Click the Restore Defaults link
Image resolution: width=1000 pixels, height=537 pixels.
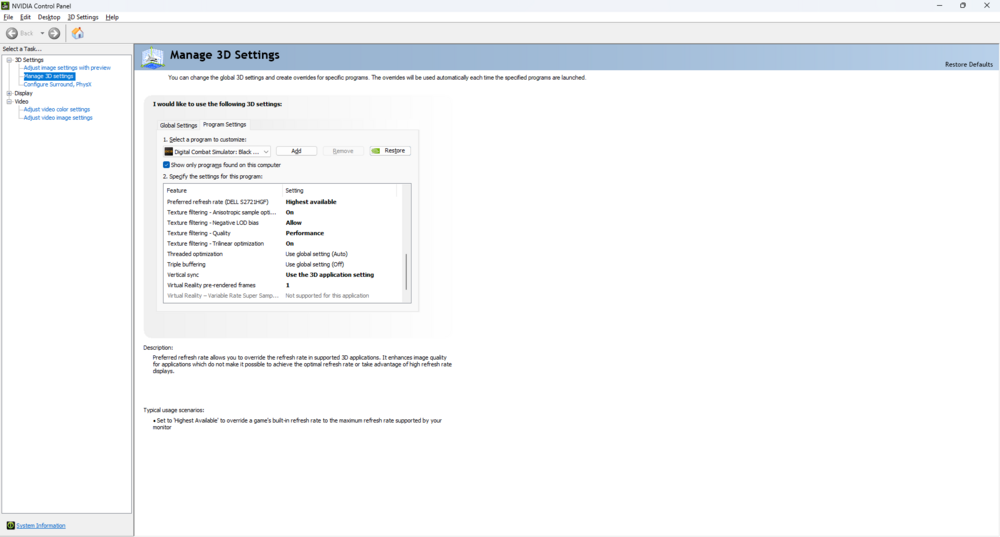pos(969,64)
